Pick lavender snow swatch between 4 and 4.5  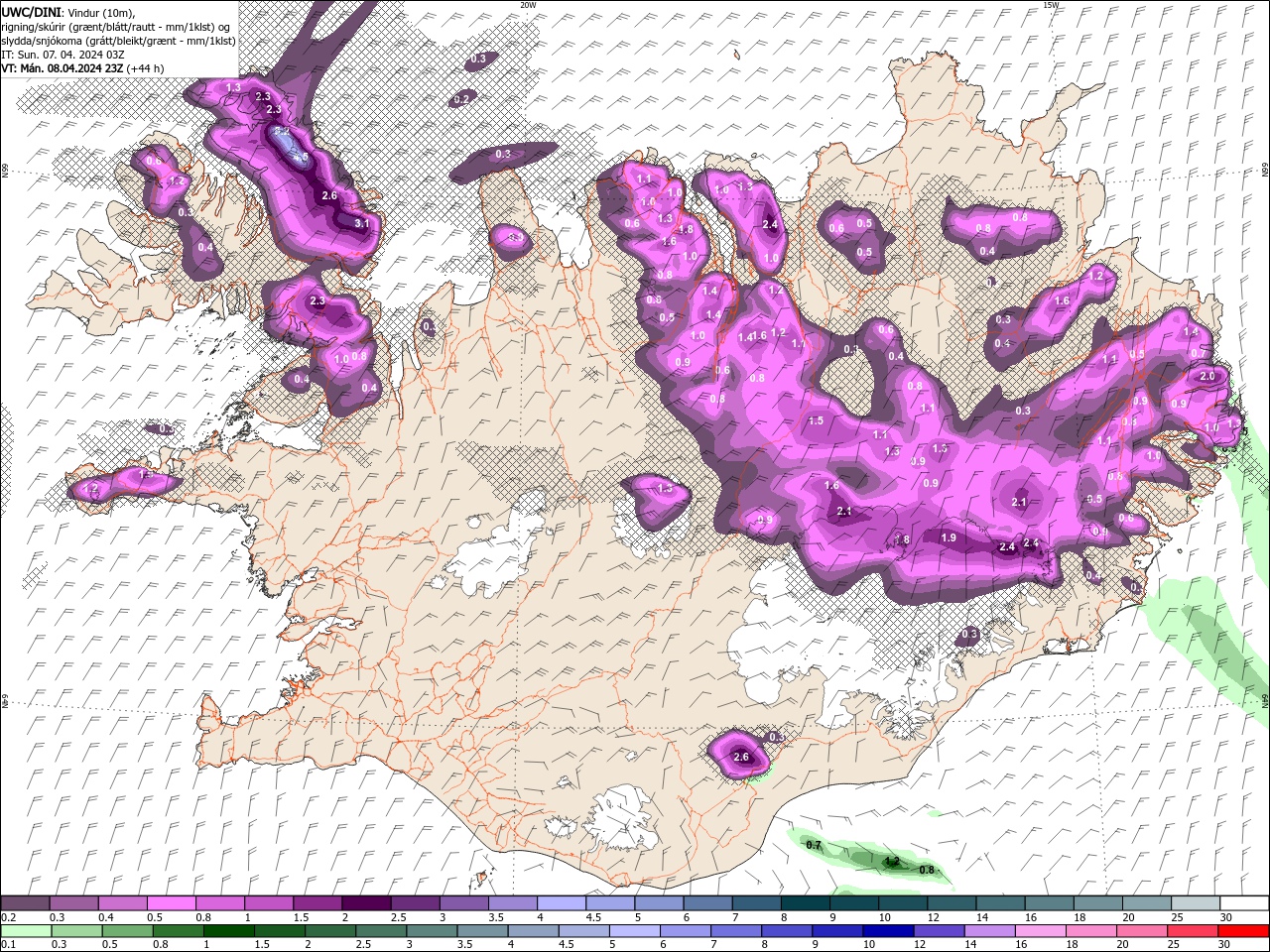[x=562, y=903]
